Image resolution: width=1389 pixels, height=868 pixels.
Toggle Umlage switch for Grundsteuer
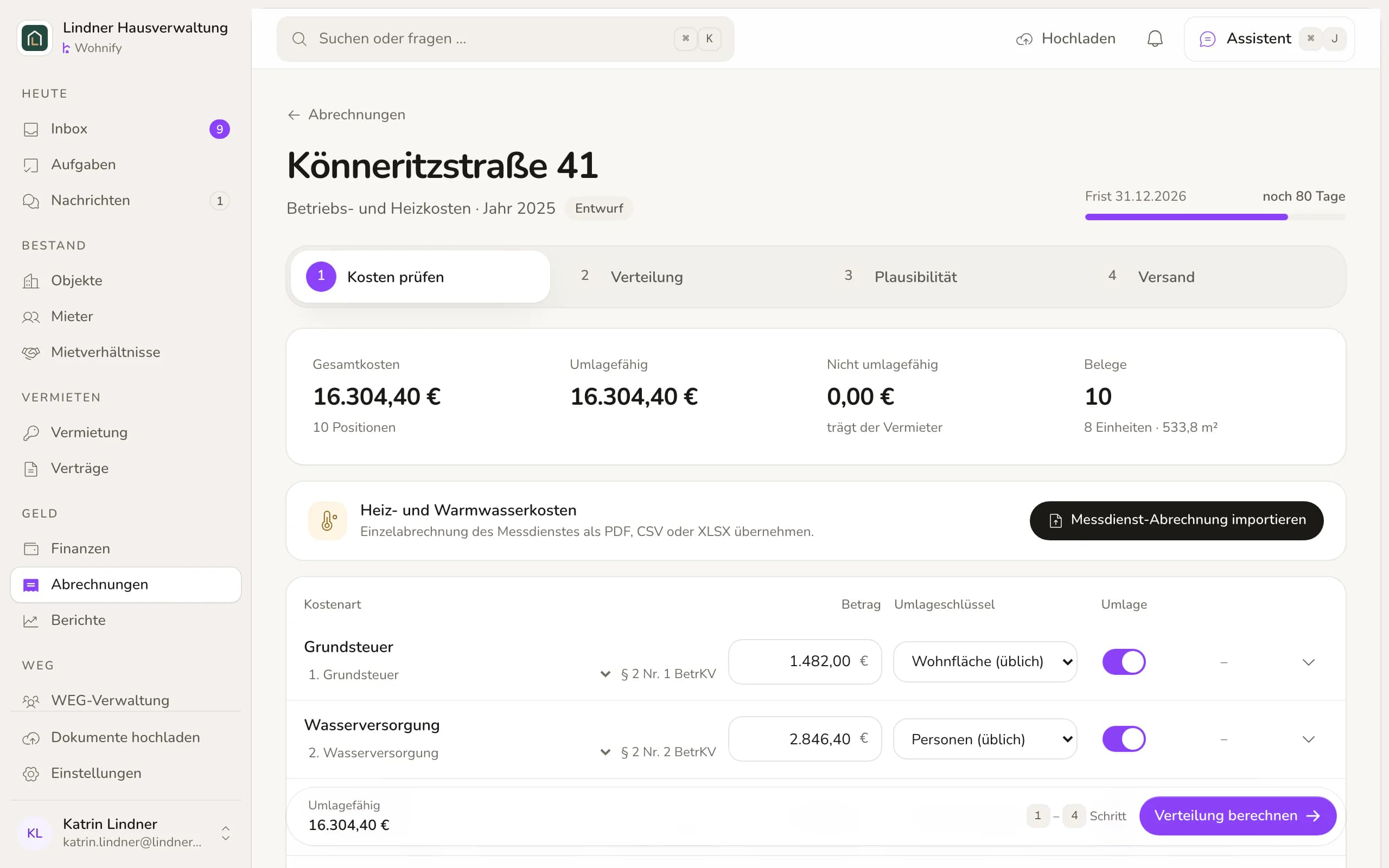pos(1123,661)
